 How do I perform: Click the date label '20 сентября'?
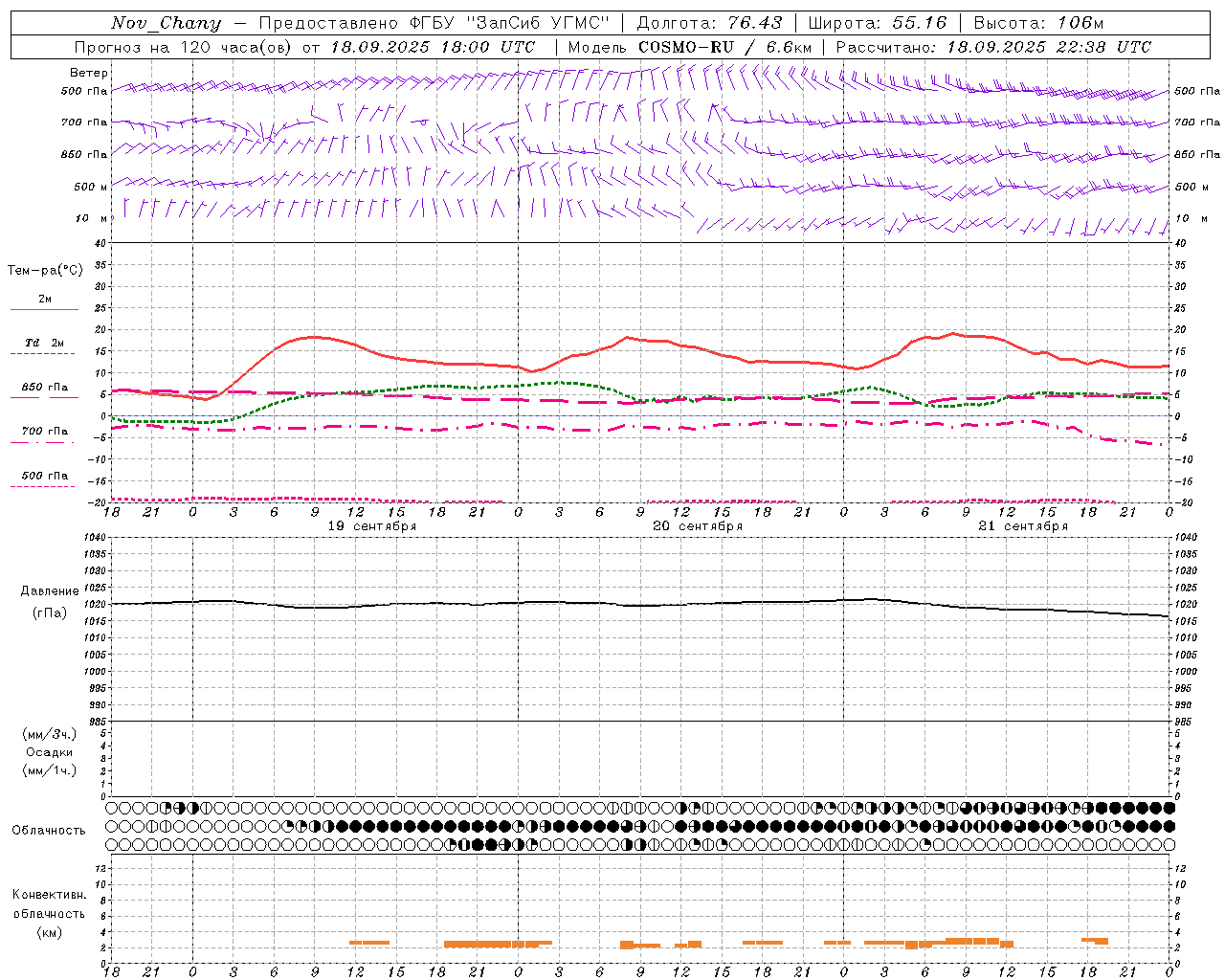point(698,526)
